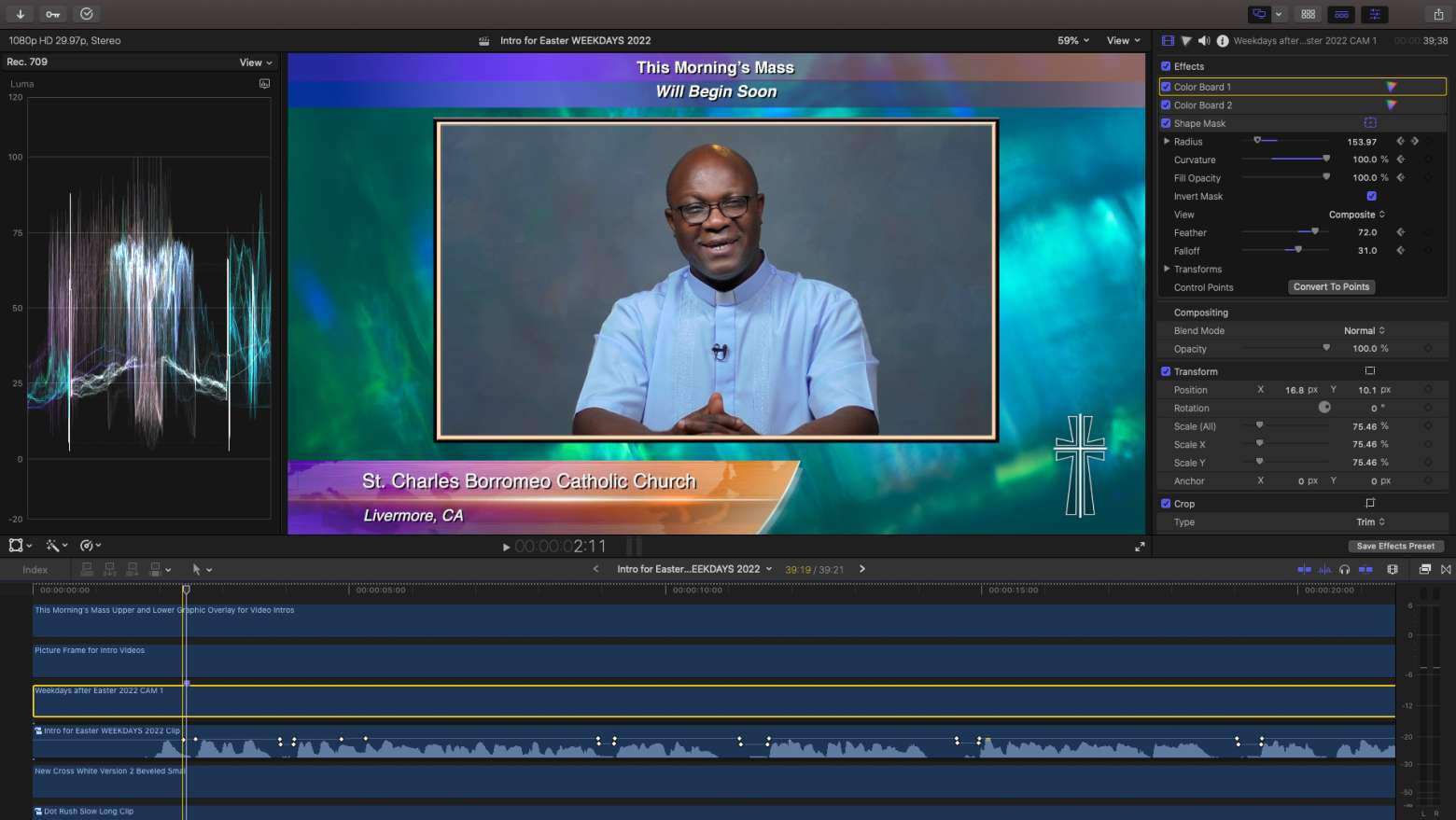This screenshot has width=1456, height=820.
Task: Open the Effects browser icon
Action: click(x=1425, y=569)
